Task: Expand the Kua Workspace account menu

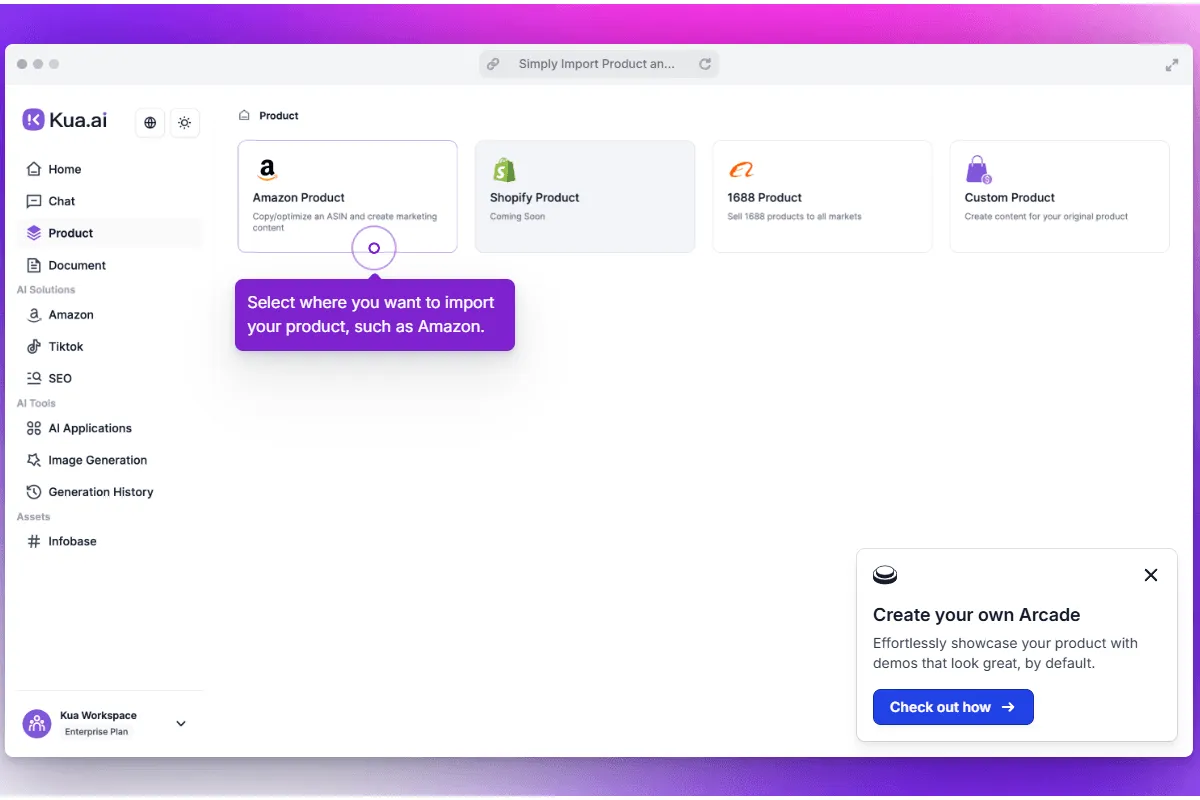Action: tap(180, 723)
